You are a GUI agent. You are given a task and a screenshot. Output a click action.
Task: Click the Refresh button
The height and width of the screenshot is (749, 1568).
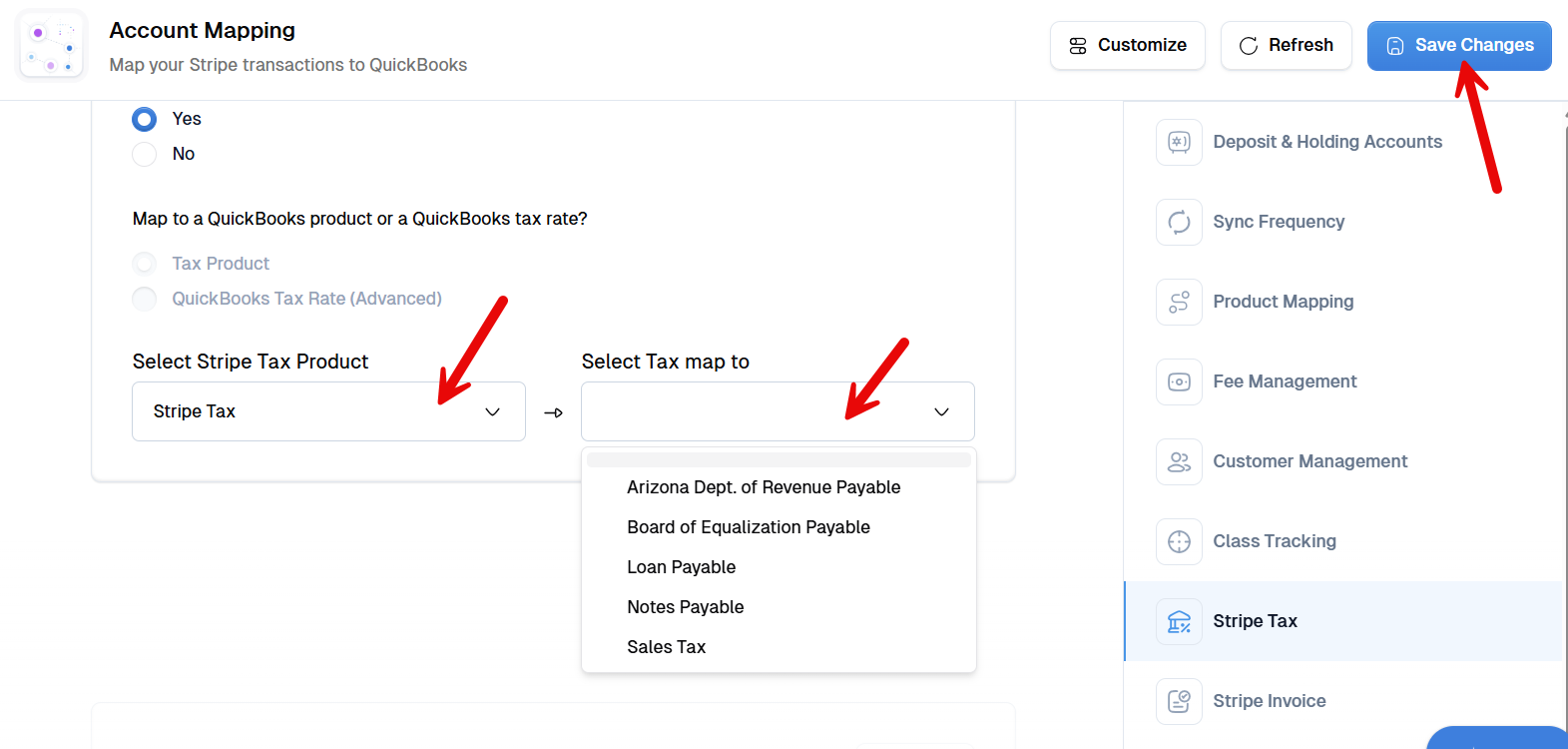click(x=1286, y=46)
